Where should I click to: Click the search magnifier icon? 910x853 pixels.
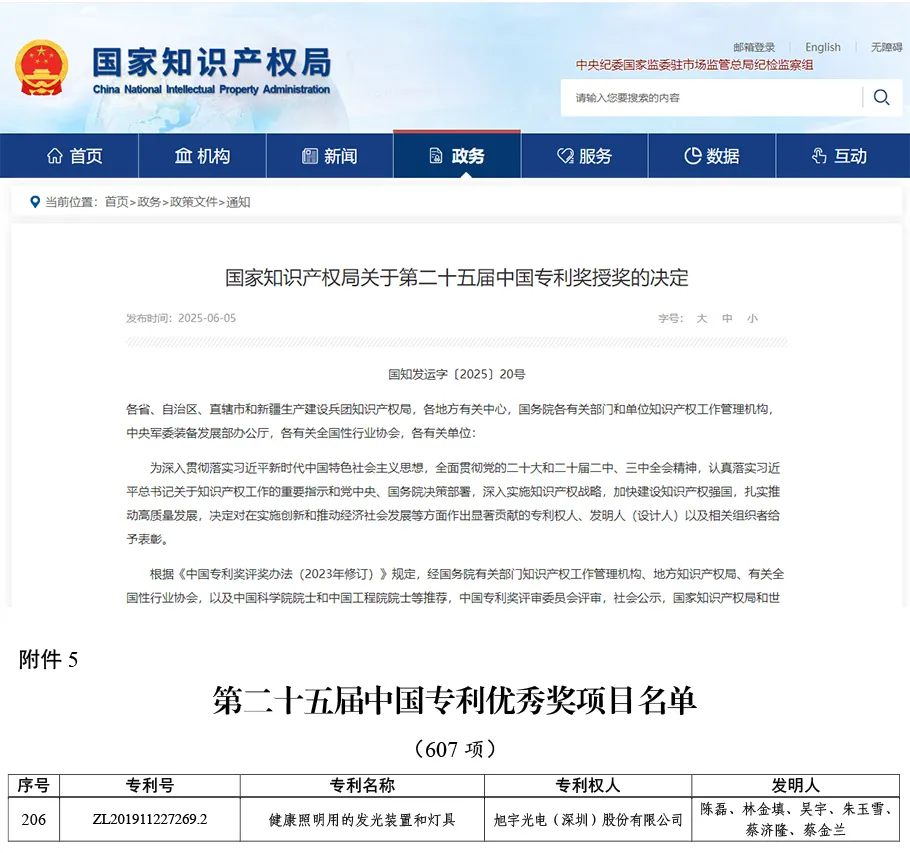point(881,98)
